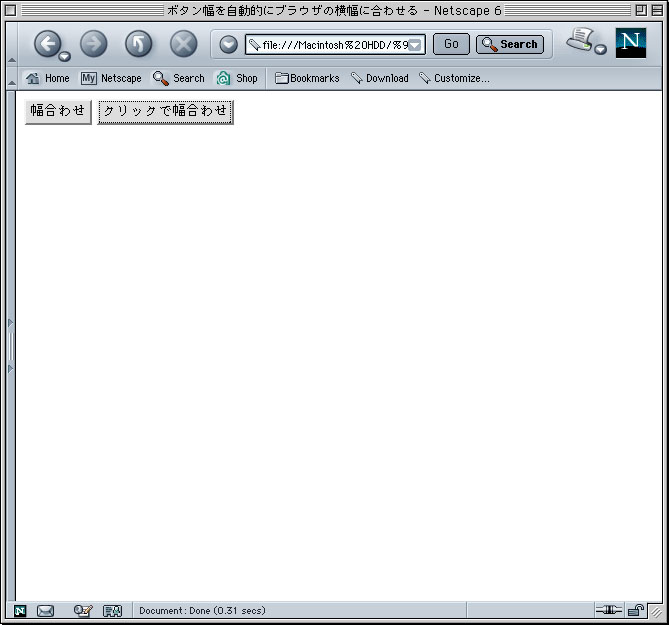Screen dimensions: 669x625
Task: Click the Document: Done status text
Action: (x=202, y=610)
